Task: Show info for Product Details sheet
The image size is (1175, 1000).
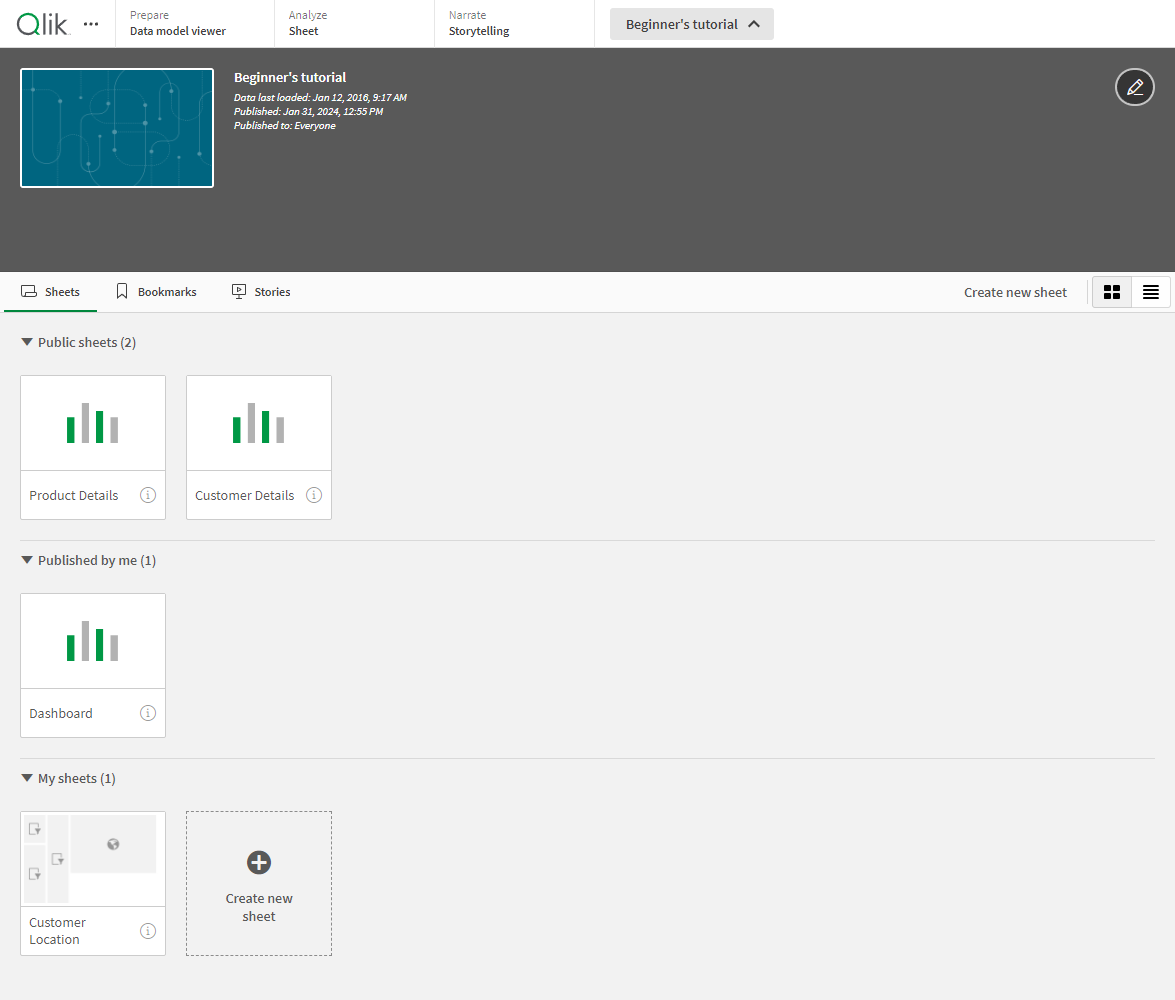Action: click(148, 495)
